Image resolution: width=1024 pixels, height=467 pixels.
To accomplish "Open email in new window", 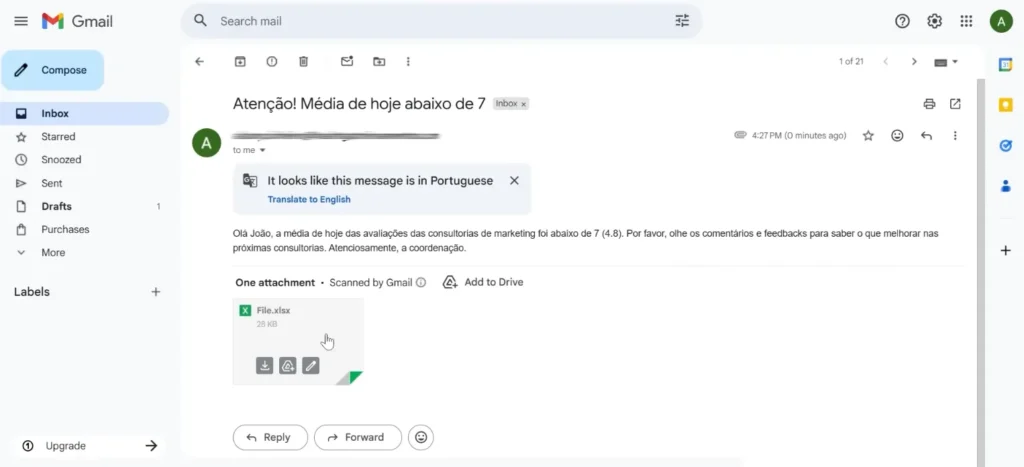I will pyautogui.click(x=955, y=104).
